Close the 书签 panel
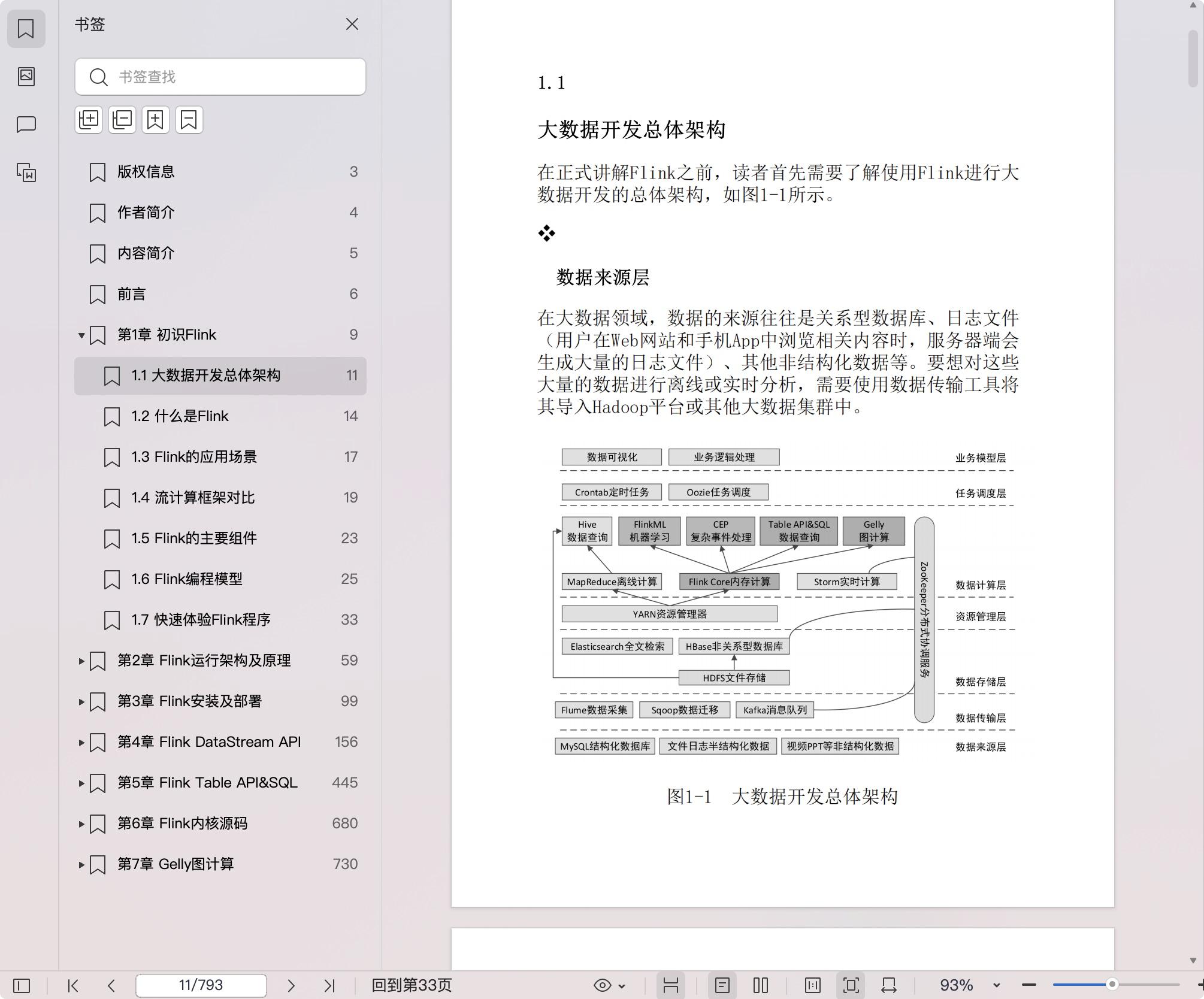This screenshot has height=999, width=1204. (352, 24)
